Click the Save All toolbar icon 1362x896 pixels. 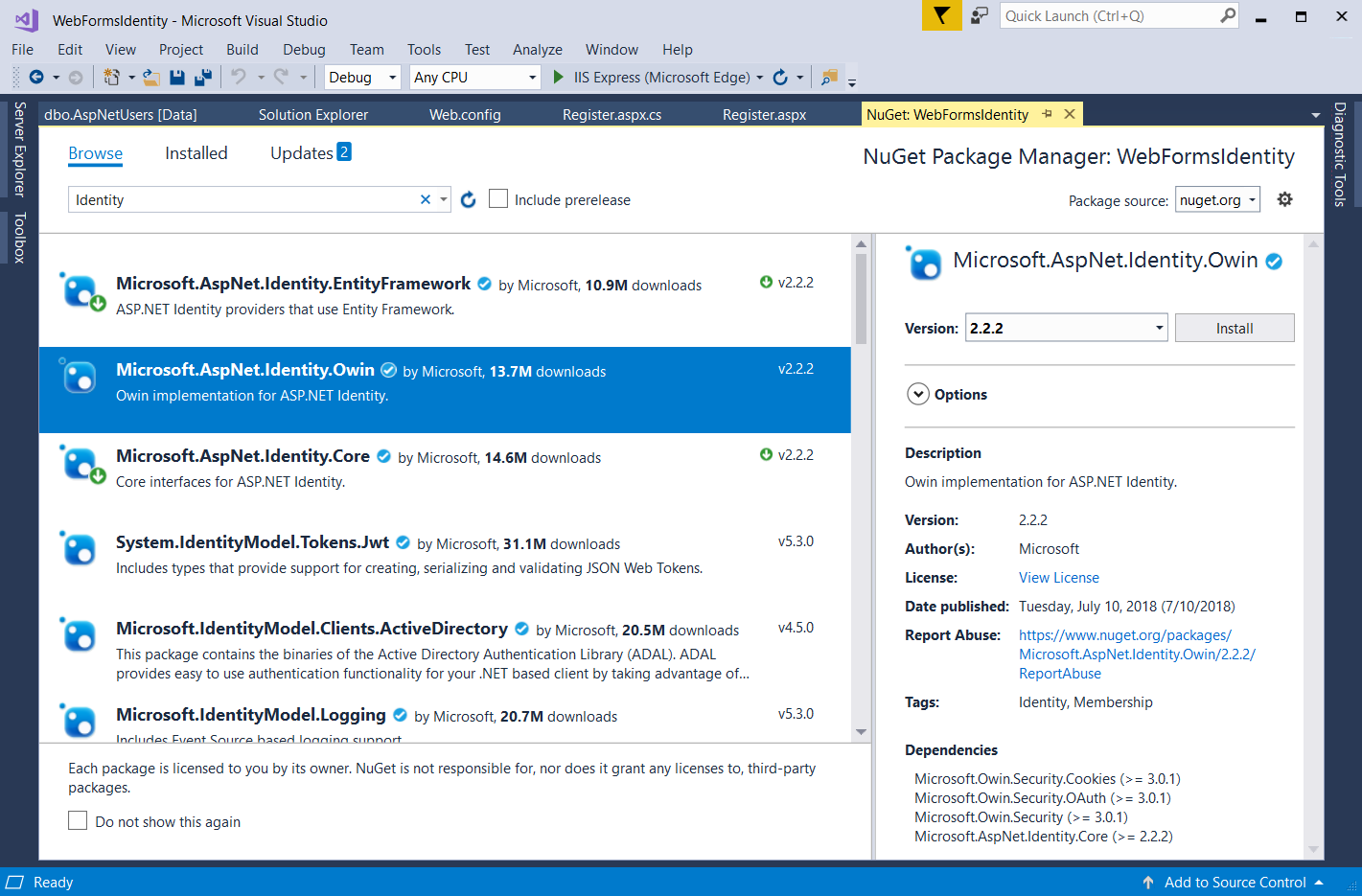(202, 77)
